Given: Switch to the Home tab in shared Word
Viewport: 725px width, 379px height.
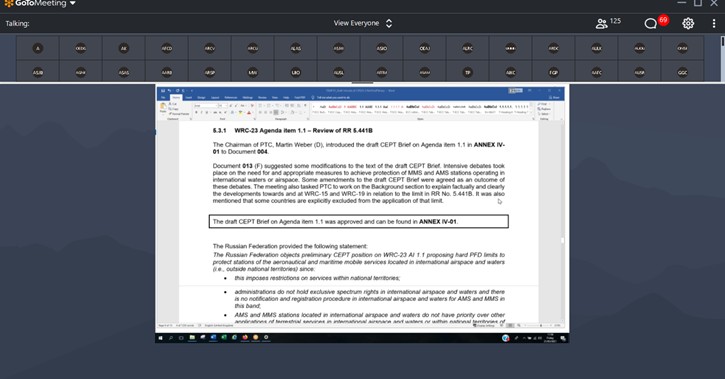Looking at the screenshot, I should pos(176,98).
